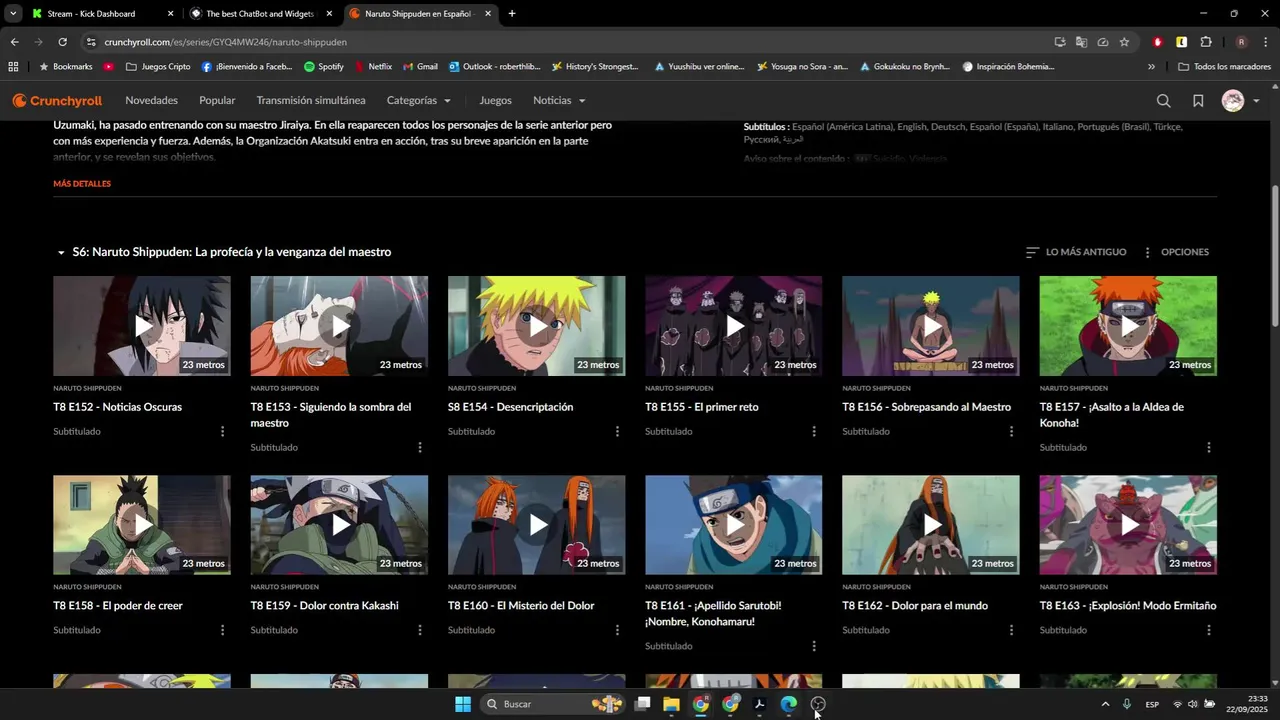
Task: Open the Windows Start menu
Action: [x=463, y=704]
